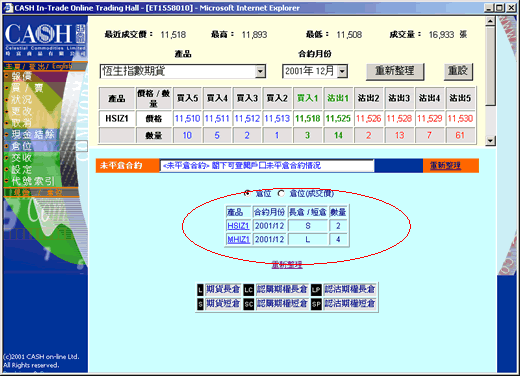Click the S futures short legend icon
This screenshot has width=520, height=376.
200,304
